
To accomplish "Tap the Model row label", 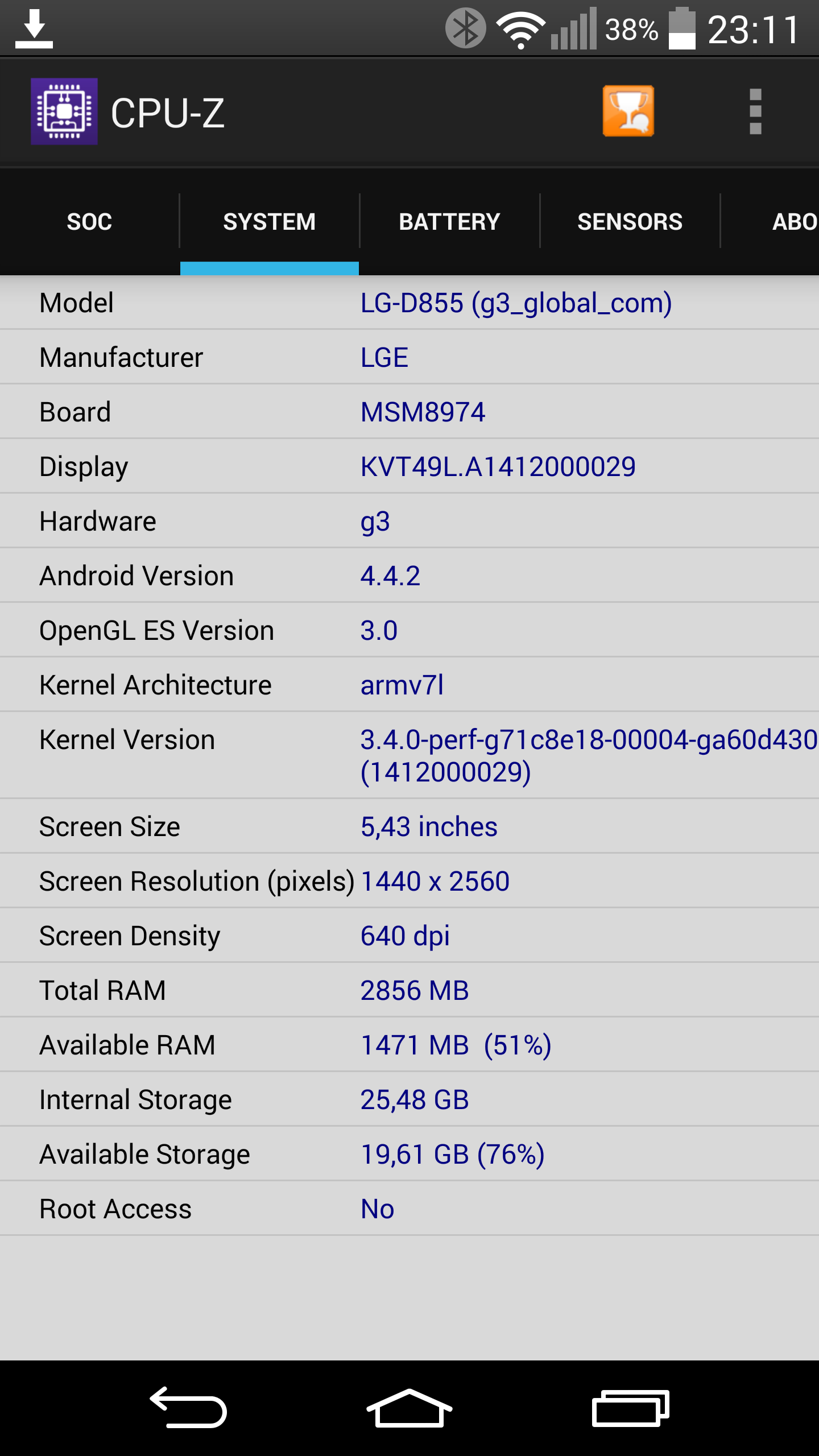I will tap(77, 303).
